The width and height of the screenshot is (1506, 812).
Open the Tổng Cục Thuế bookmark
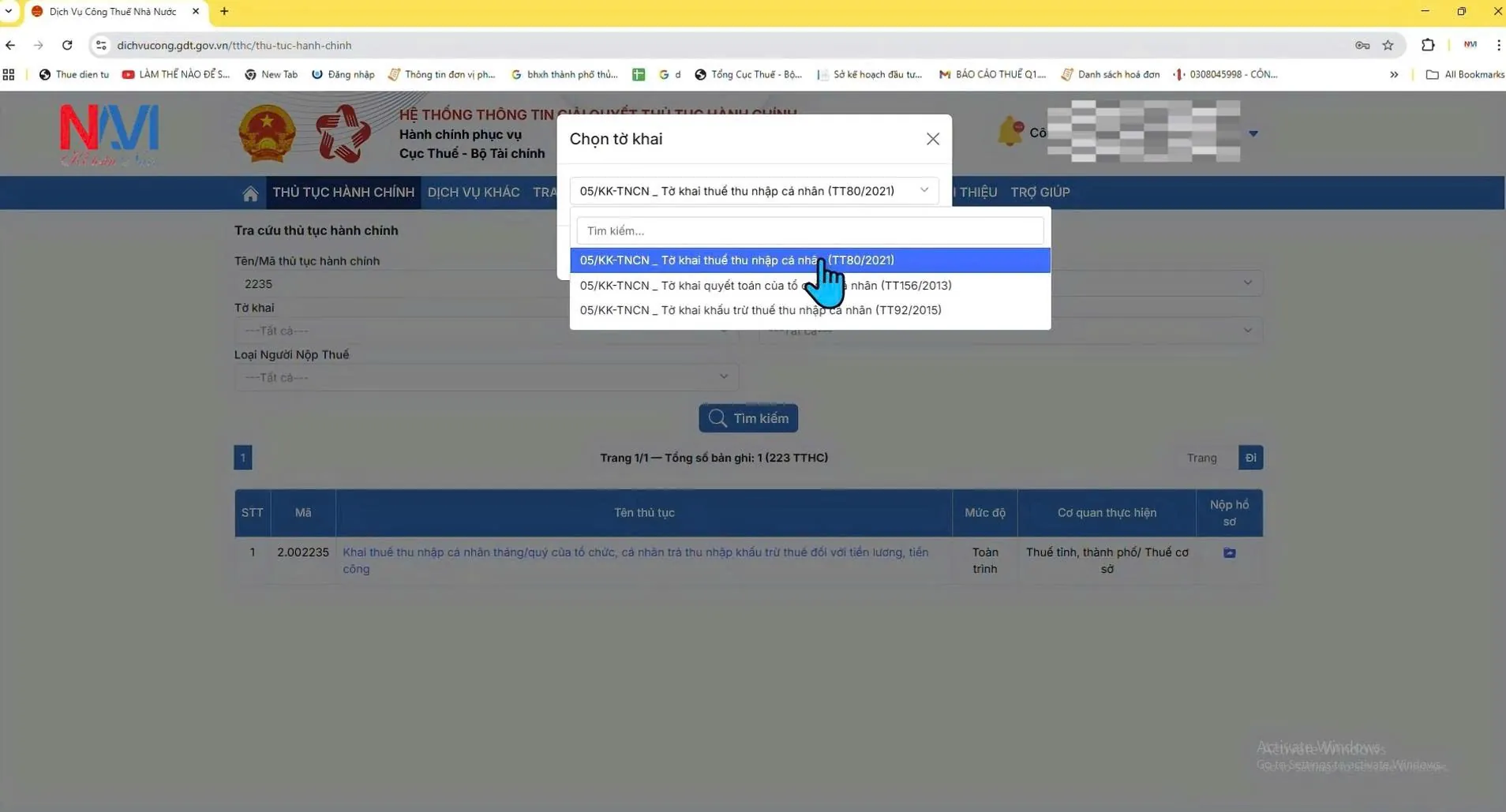click(748, 75)
